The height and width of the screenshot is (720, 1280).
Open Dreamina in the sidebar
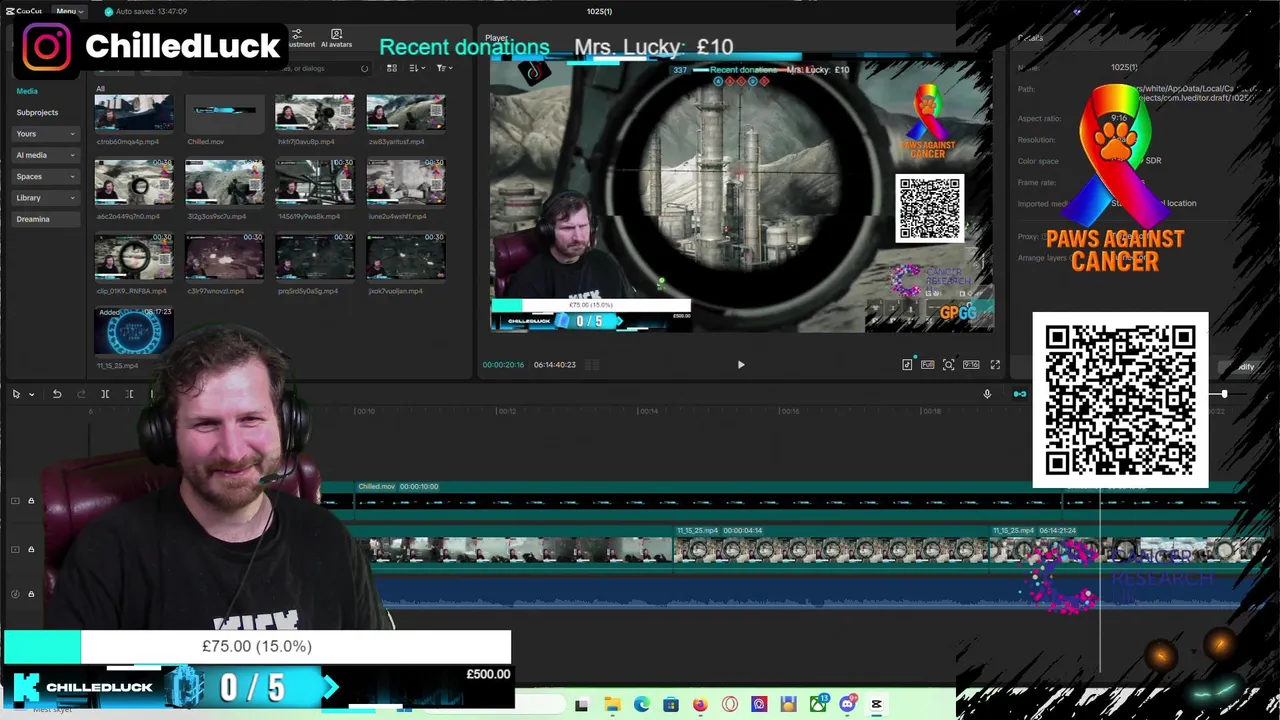pyautogui.click(x=45, y=219)
